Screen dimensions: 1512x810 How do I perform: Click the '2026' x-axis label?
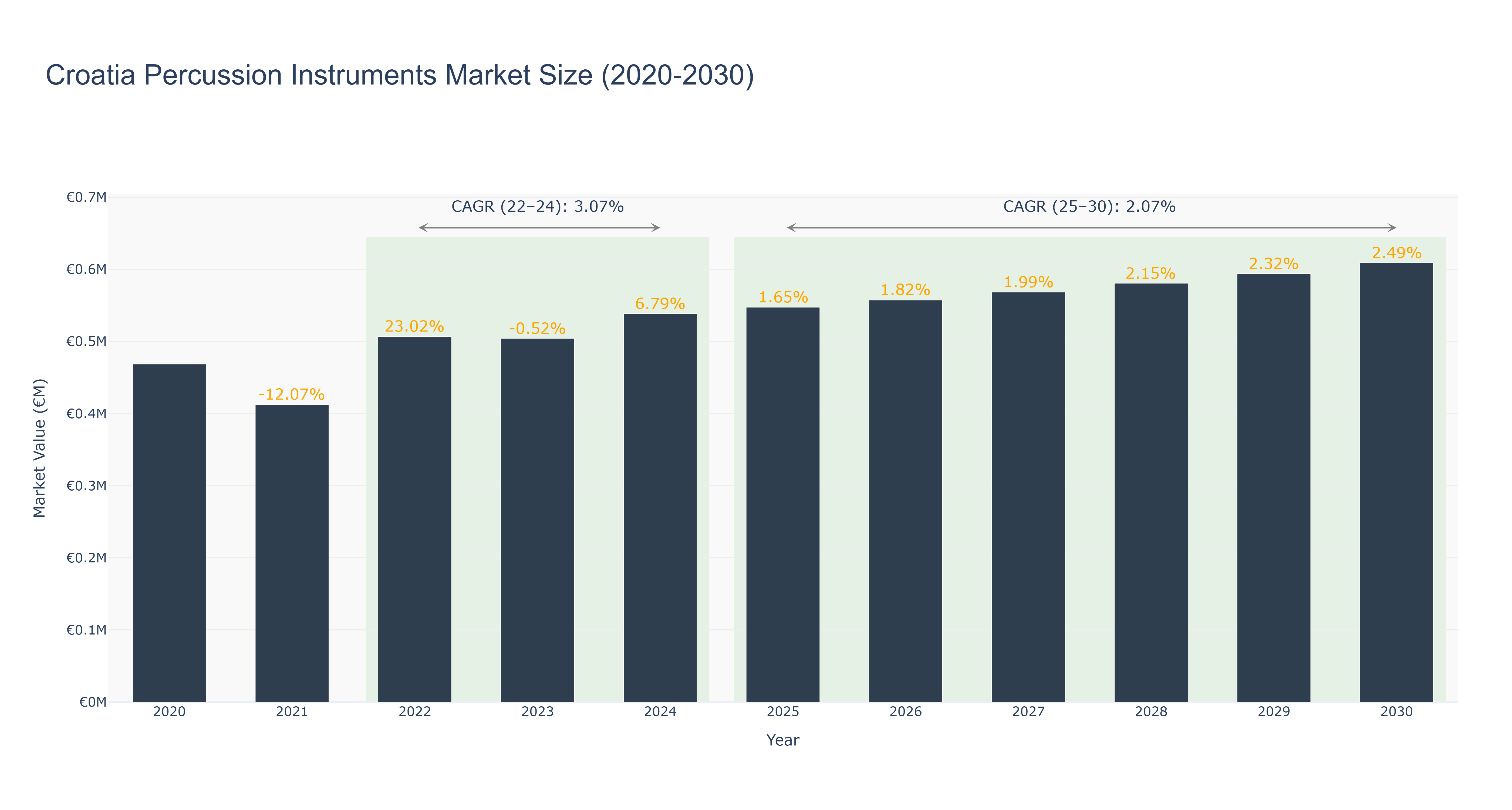(905, 712)
